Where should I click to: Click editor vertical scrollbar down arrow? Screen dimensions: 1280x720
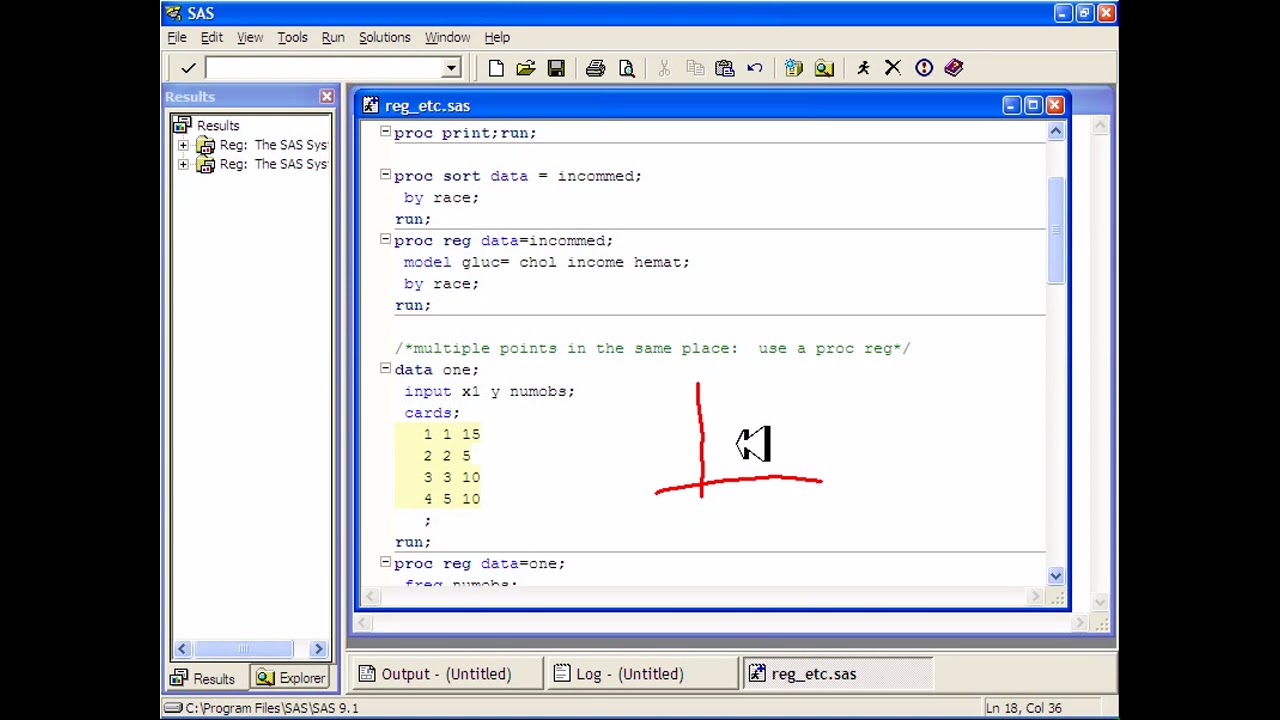(x=1056, y=575)
